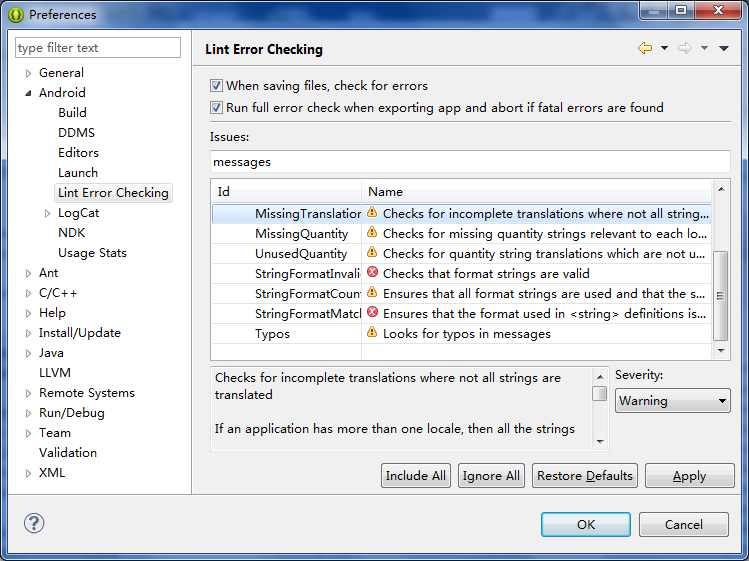
Task: Click the warning icon of MissingQuantity row
Action: point(372,233)
